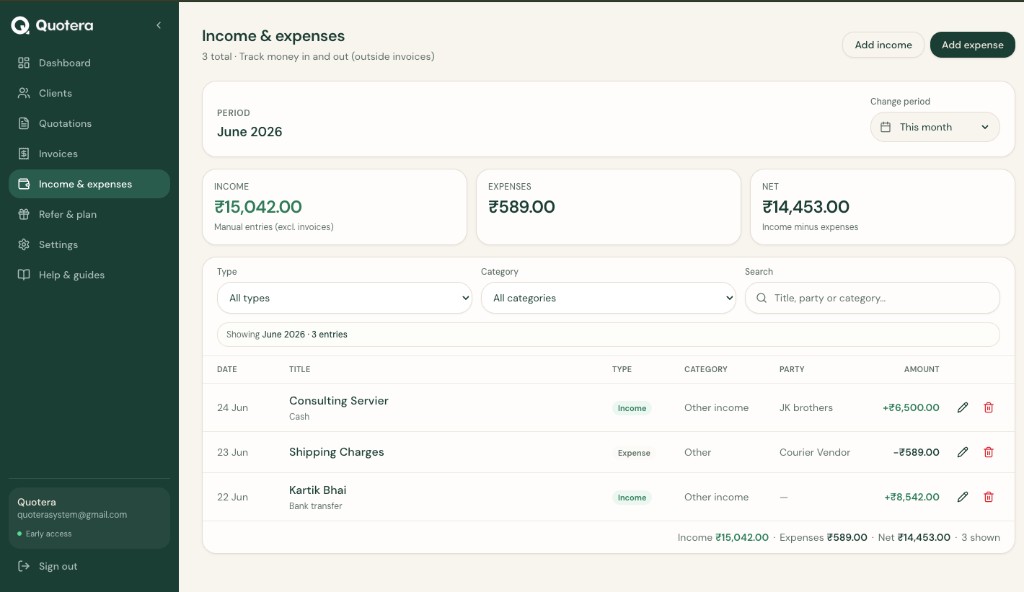Viewport: 1024px width, 592px height.
Task: Click the Quotations document icon
Action: 24,123
